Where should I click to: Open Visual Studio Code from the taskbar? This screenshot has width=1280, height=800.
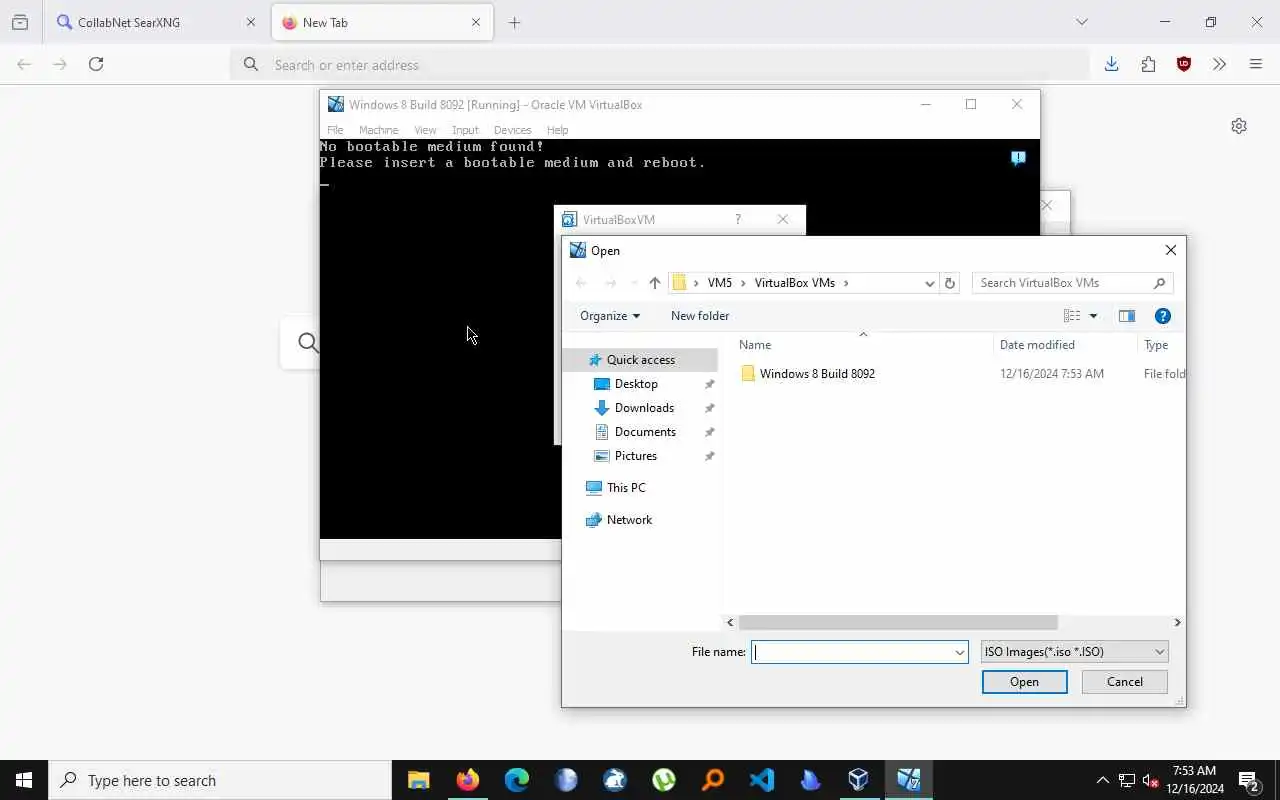click(762, 780)
